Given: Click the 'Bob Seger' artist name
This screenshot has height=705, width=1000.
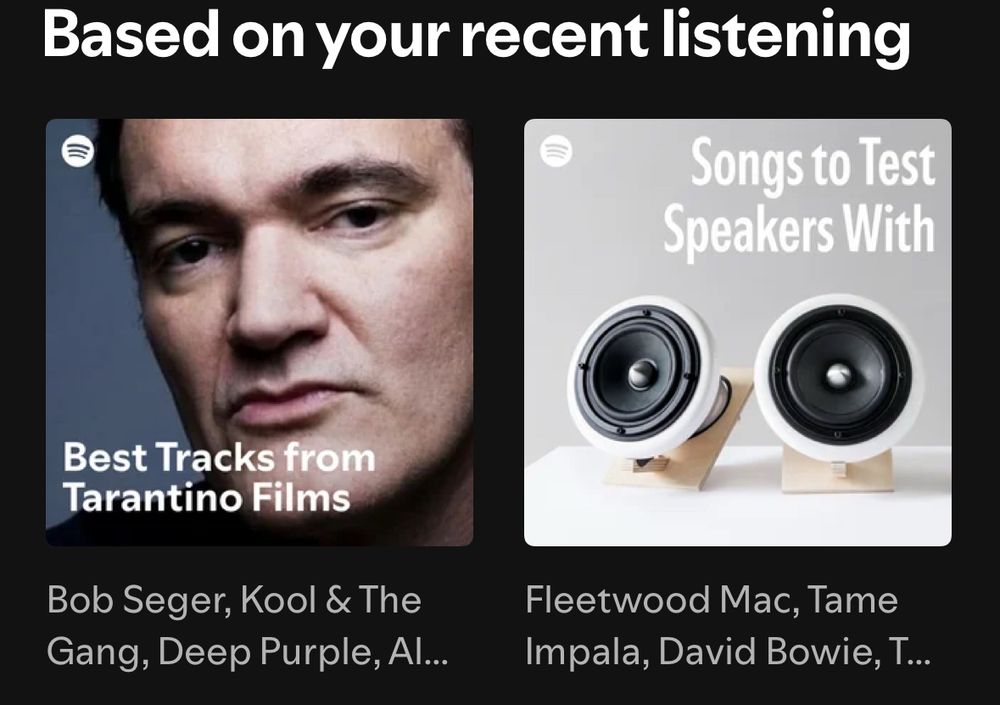Looking at the screenshot, I should (x=139, y=601).
